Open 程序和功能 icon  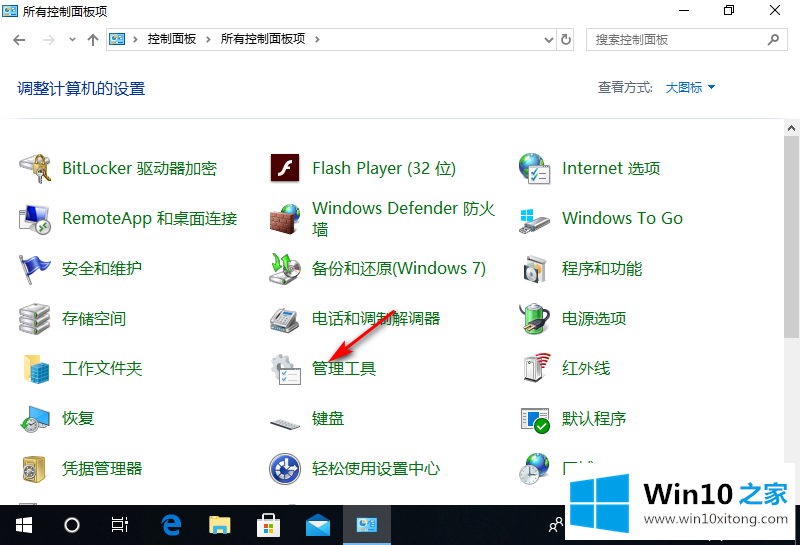pos(534,268)
